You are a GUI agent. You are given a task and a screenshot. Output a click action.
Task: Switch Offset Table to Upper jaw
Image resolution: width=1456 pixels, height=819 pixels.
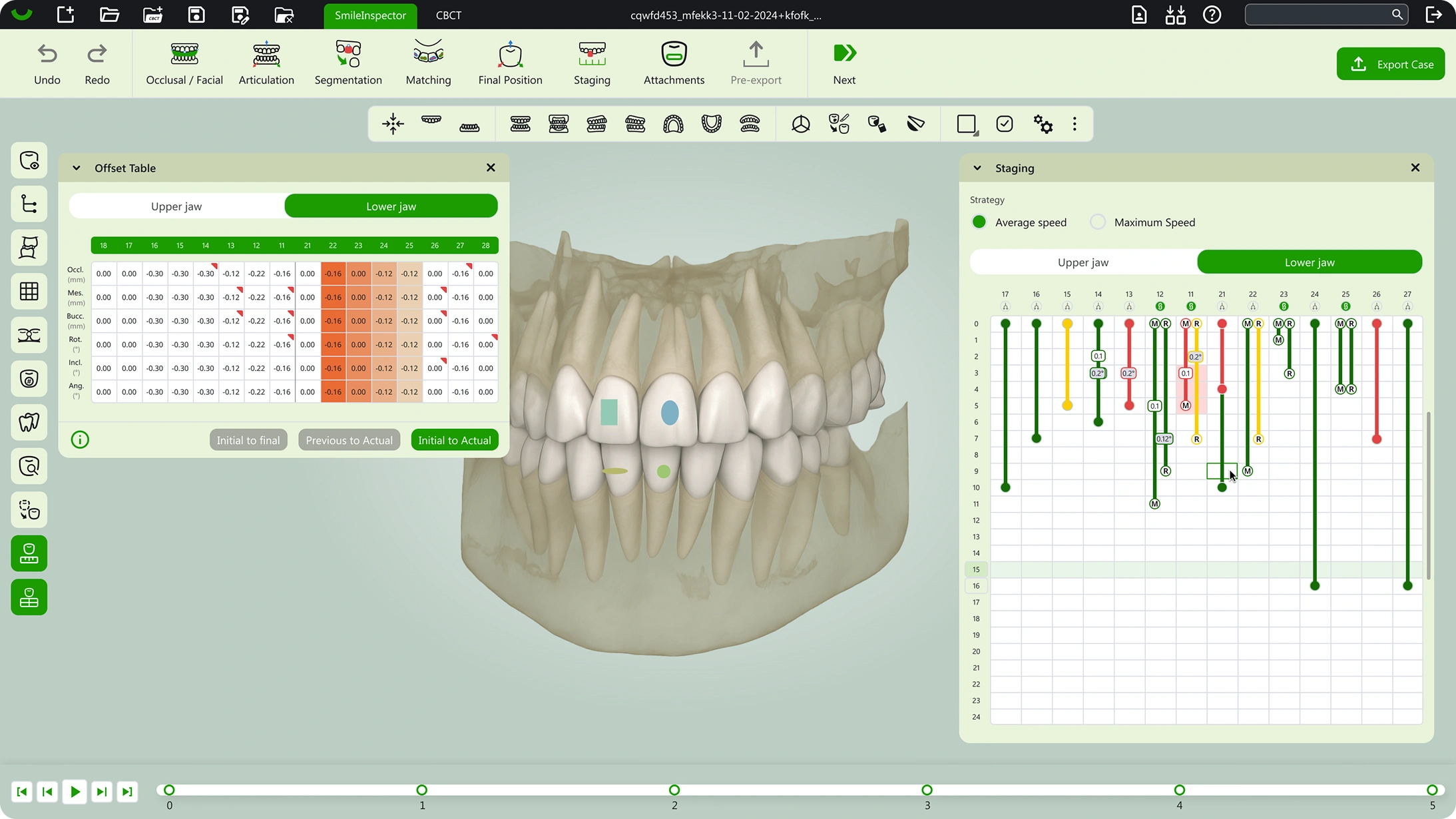coord(176,206)
